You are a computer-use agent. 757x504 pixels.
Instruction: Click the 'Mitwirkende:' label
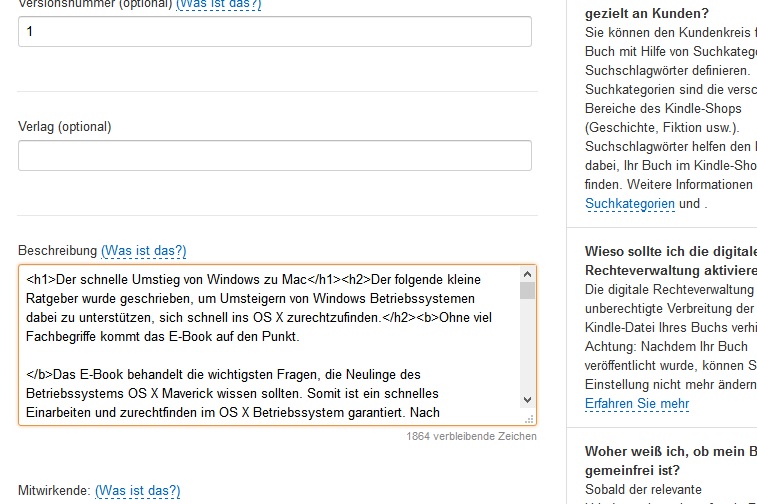coord(54,490)
